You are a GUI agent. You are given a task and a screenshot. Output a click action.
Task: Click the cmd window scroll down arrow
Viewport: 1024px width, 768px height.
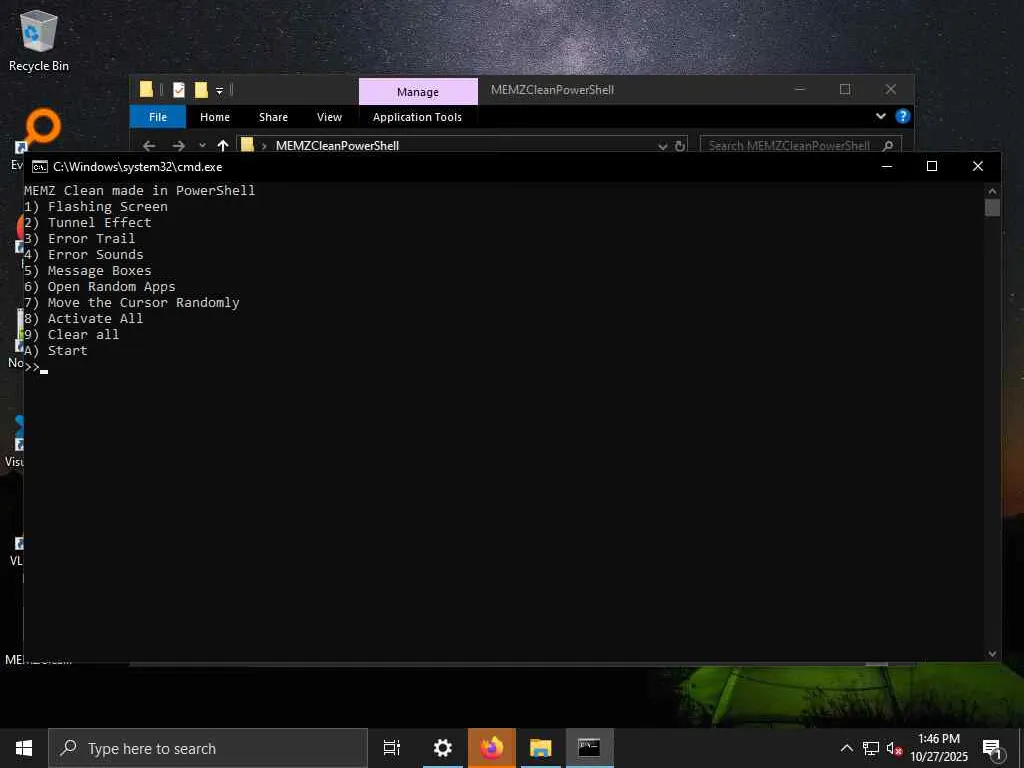[992, 653]
